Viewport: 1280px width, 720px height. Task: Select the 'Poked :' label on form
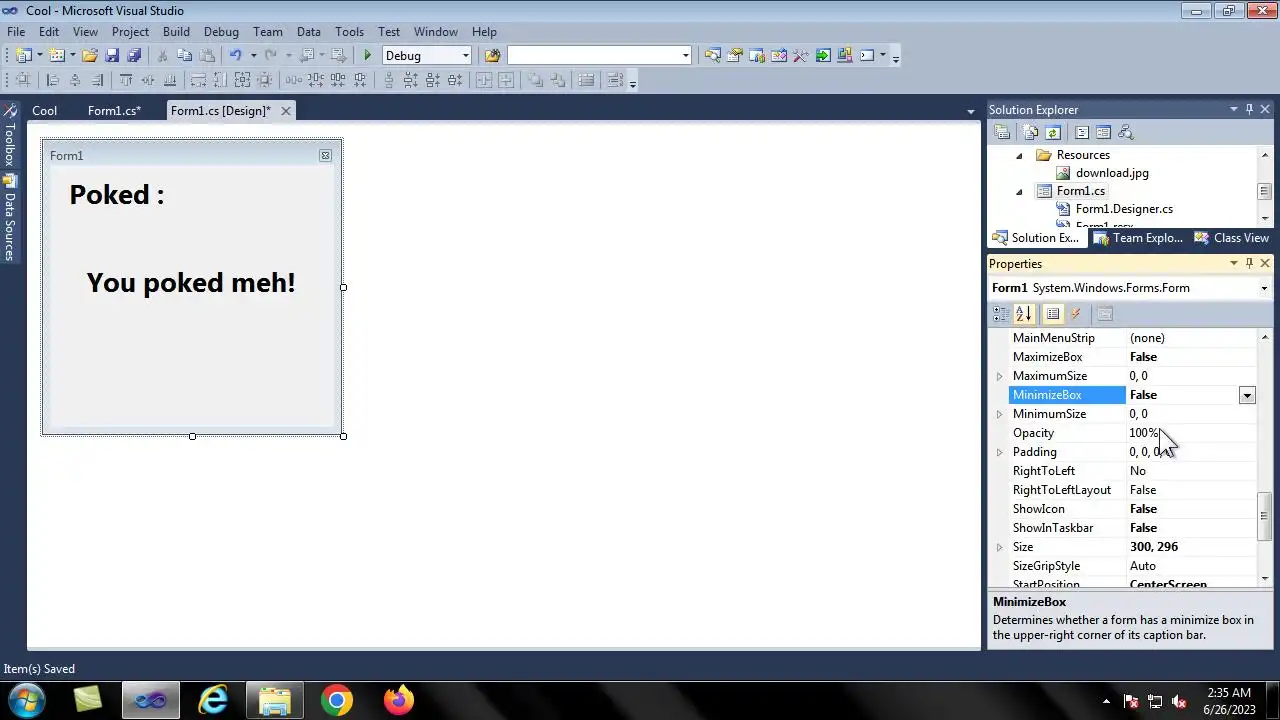[116, 194]
